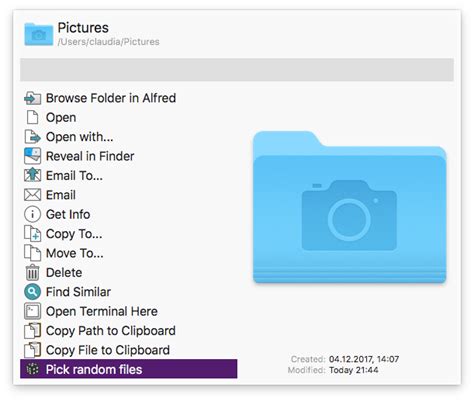Click the Created date 04.12.2017, 14:07
Image resolution: width=474 pixels, height=401 pixels.
[x=364, y=359]
